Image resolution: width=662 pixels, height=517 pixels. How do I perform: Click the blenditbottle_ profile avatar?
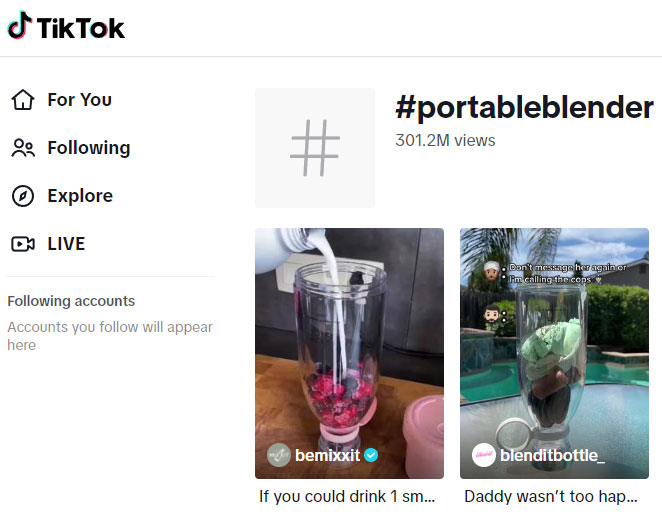click(484, 455)
